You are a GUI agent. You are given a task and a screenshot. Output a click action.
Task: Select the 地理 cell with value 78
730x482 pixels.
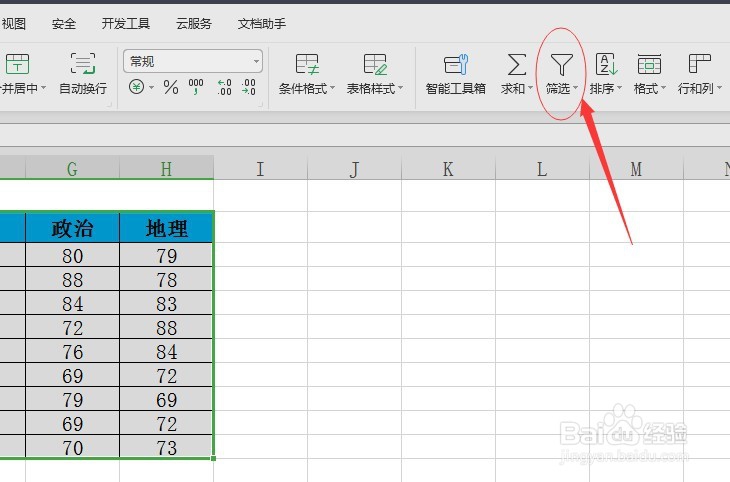tap(167, 279)
